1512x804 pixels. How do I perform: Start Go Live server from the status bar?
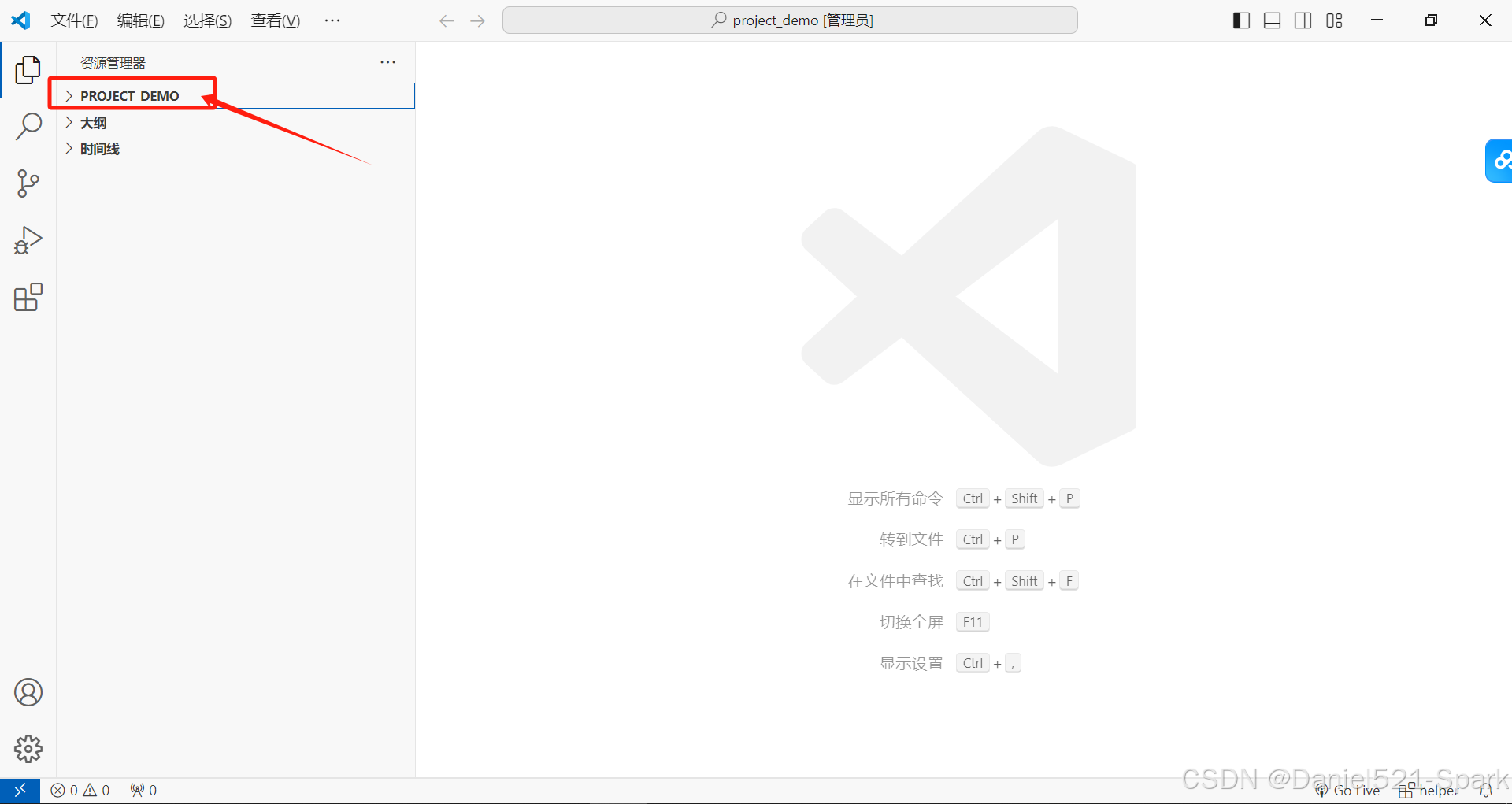click(x=1348, y=791)
